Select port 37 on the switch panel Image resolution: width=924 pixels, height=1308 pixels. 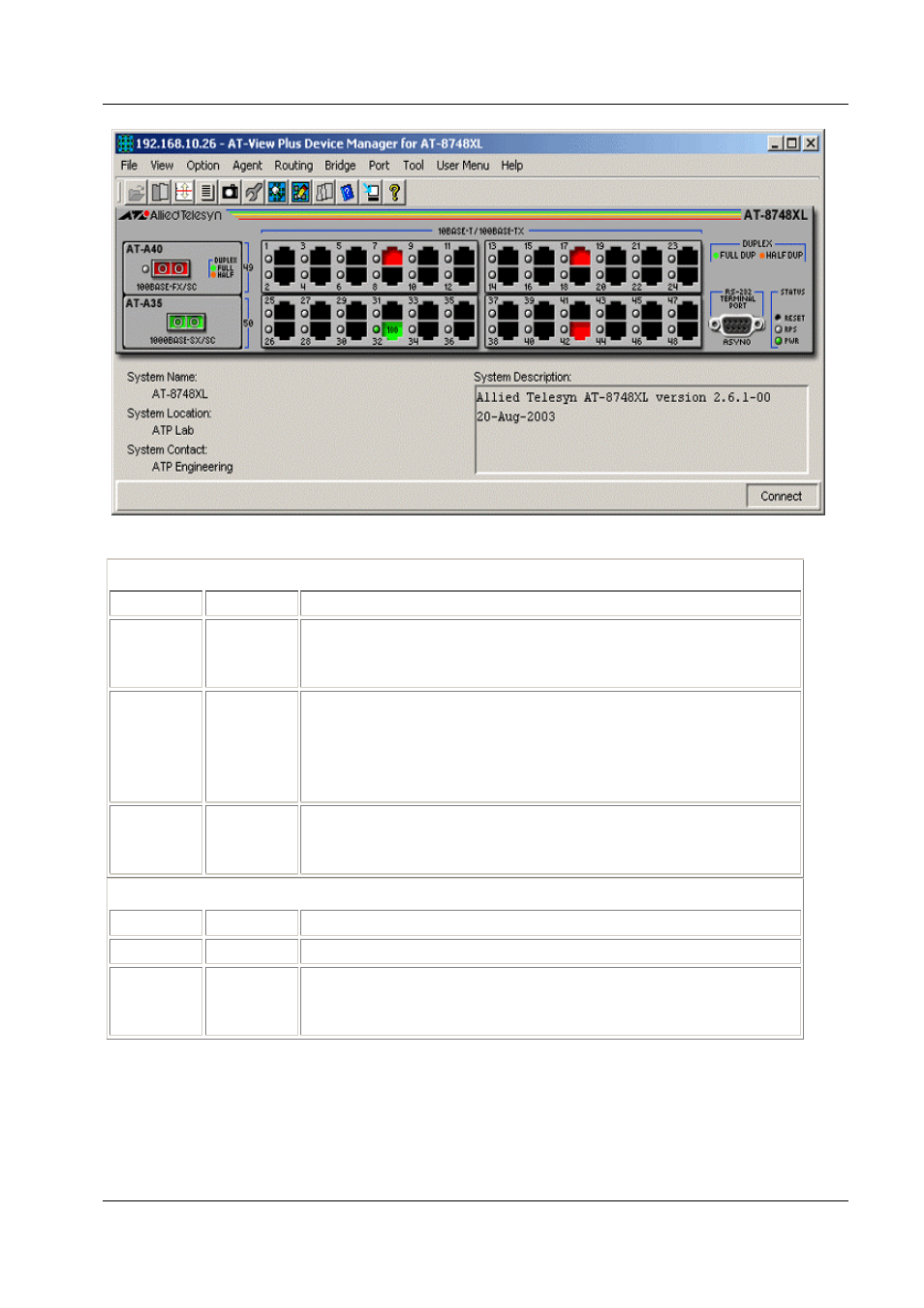click(508, 312)
